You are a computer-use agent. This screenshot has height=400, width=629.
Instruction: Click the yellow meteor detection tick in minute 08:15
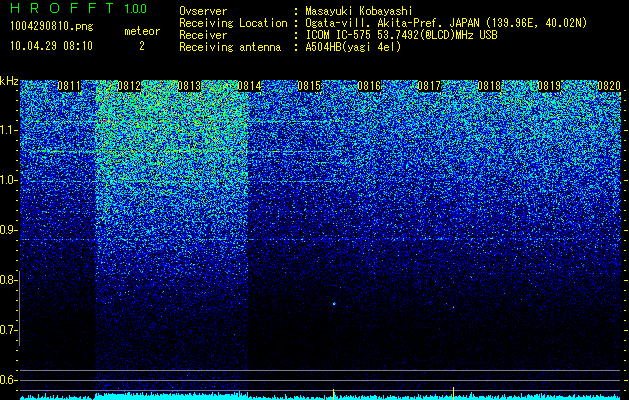pos(333,394)
